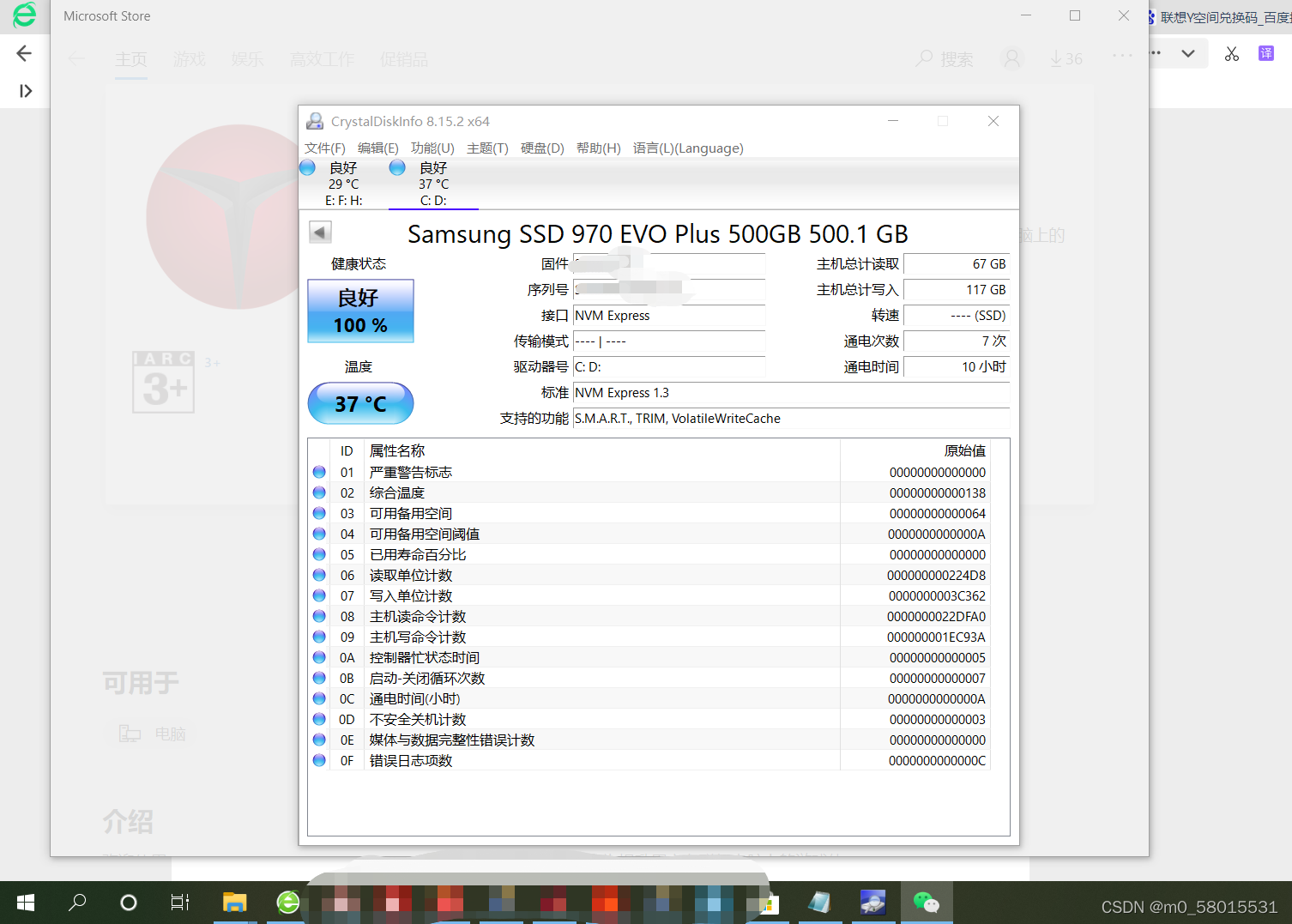Click the 主机总计写入 value 117 GB
Viewport: 1292px width, 924px height.
tap(957, 290)
